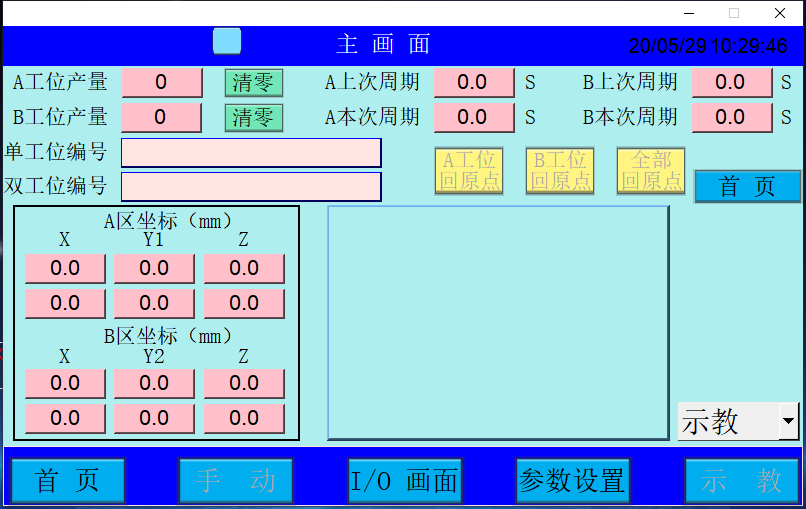Select the A上次周期 value box
806x509 pixels.
pyautogui.click(x=472, y=82)
